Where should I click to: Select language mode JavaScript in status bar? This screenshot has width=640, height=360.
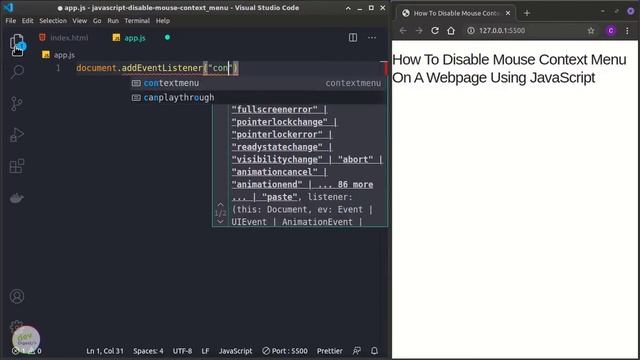pos(236,351)
